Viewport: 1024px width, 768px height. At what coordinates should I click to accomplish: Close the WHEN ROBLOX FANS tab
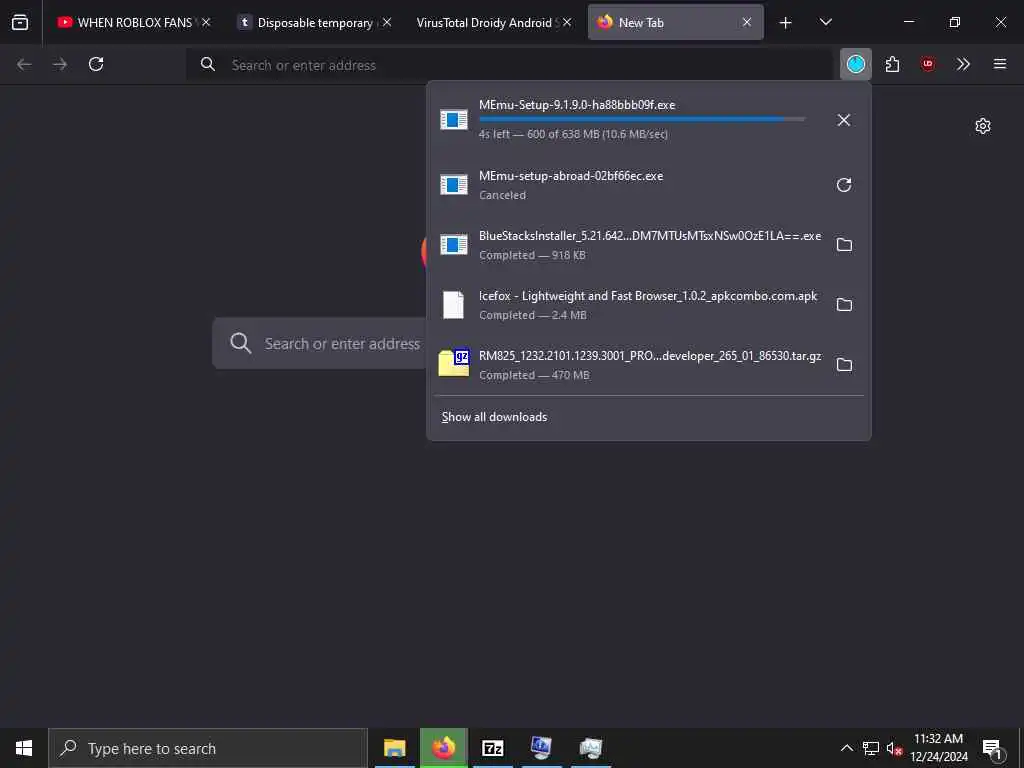click(x=206, y=22)
